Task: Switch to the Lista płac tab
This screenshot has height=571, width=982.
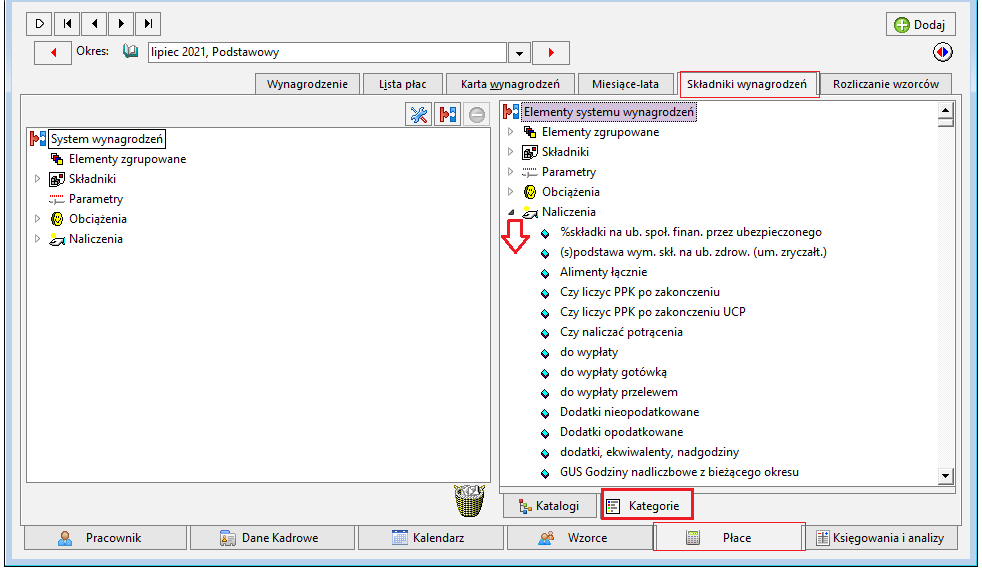Action: coord(403,84)
